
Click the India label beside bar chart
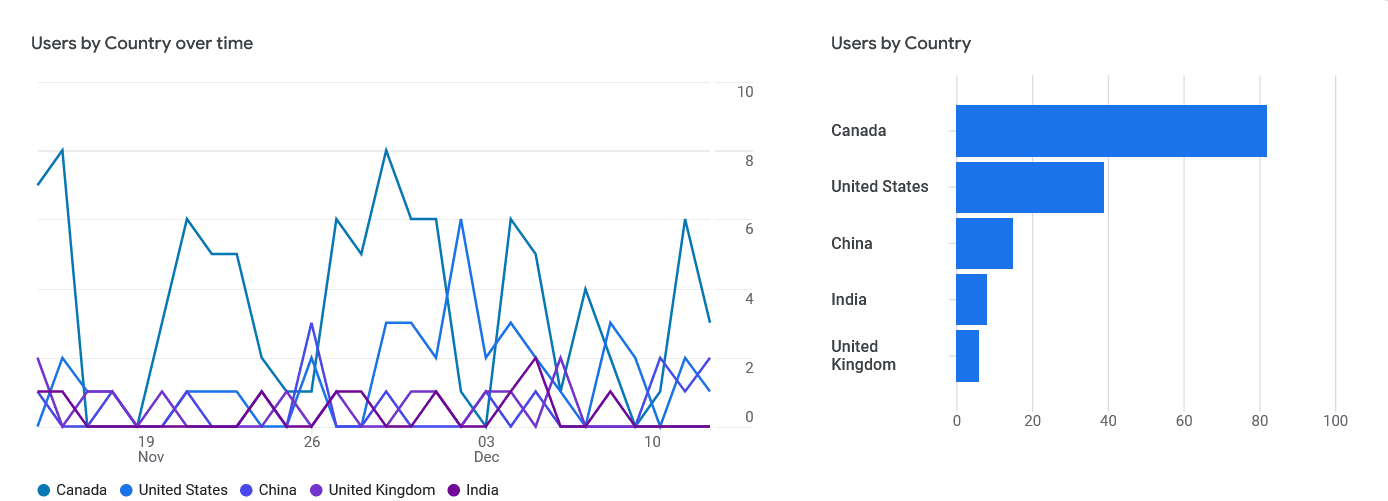point(849,300)
